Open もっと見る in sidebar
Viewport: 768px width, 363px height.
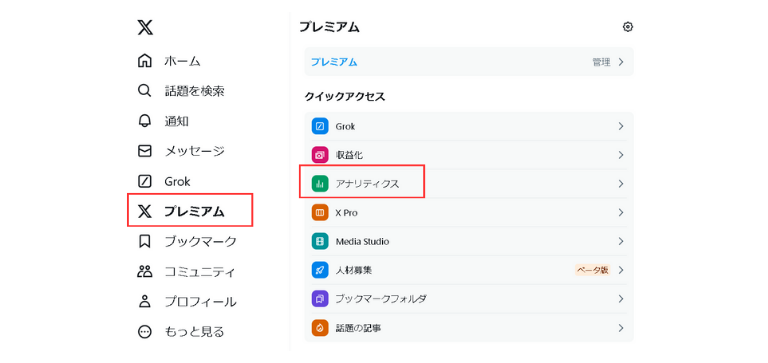tap(194, 332)
